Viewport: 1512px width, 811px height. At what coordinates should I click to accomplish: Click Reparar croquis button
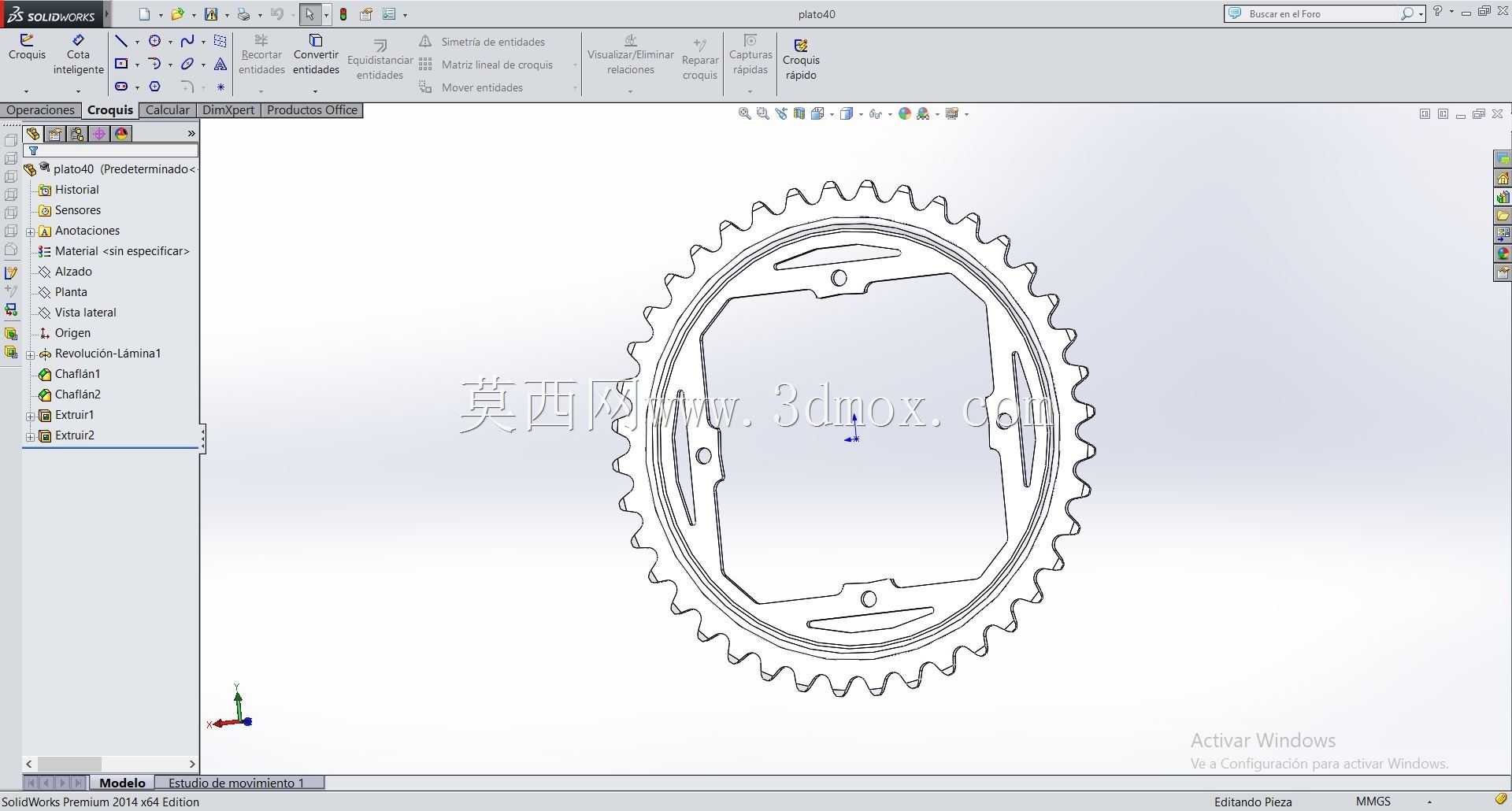(x=700, y=60)
